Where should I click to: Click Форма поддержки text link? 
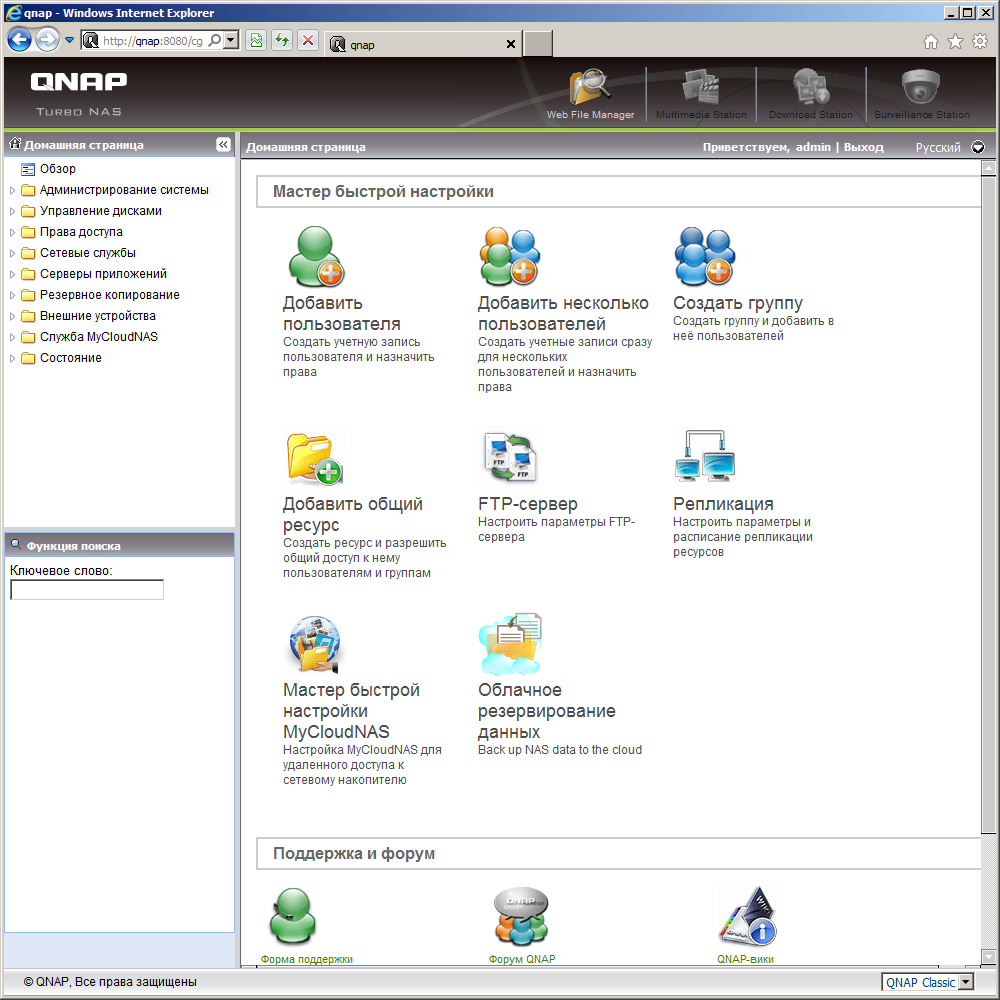(306, 959)
